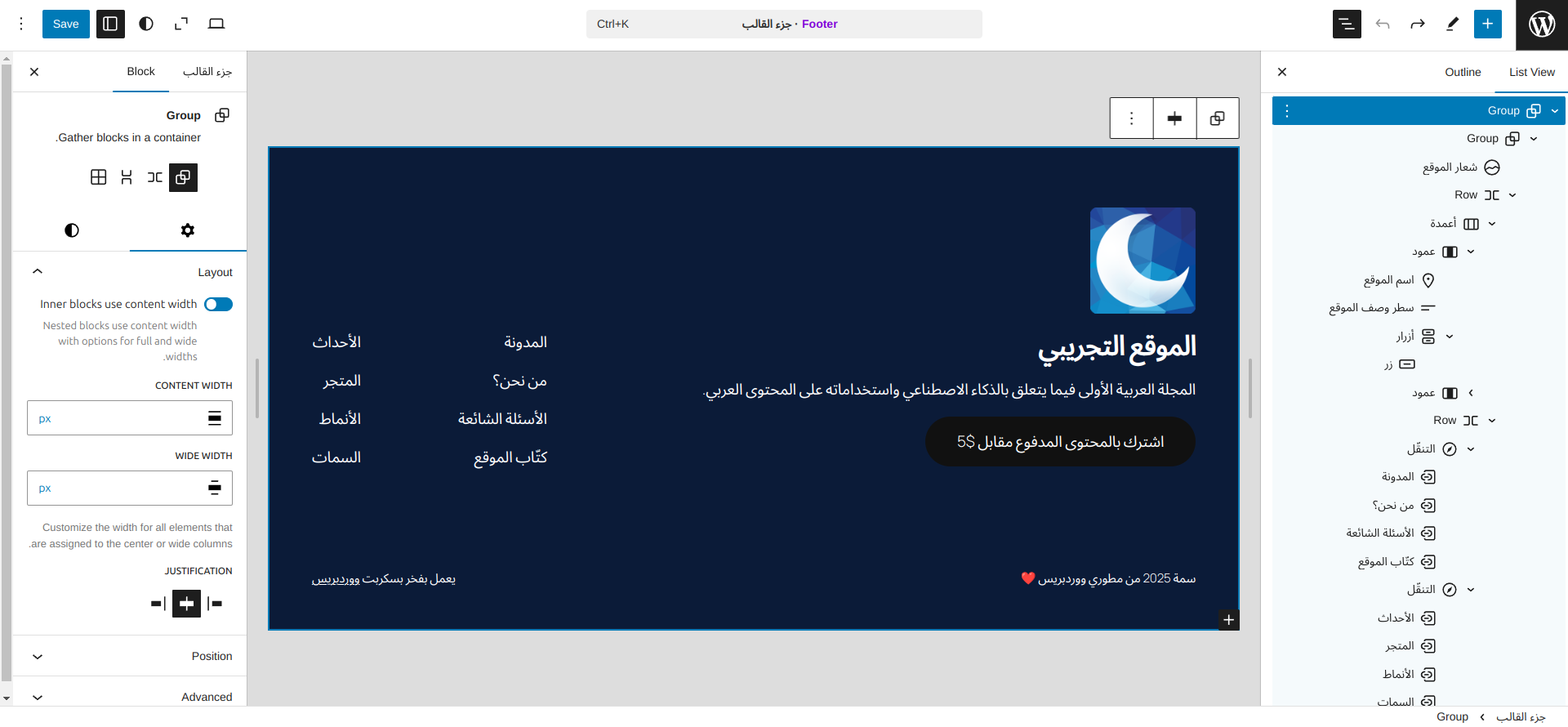
Task: Select the Stack layout variation icon
Action: (127, 177)
